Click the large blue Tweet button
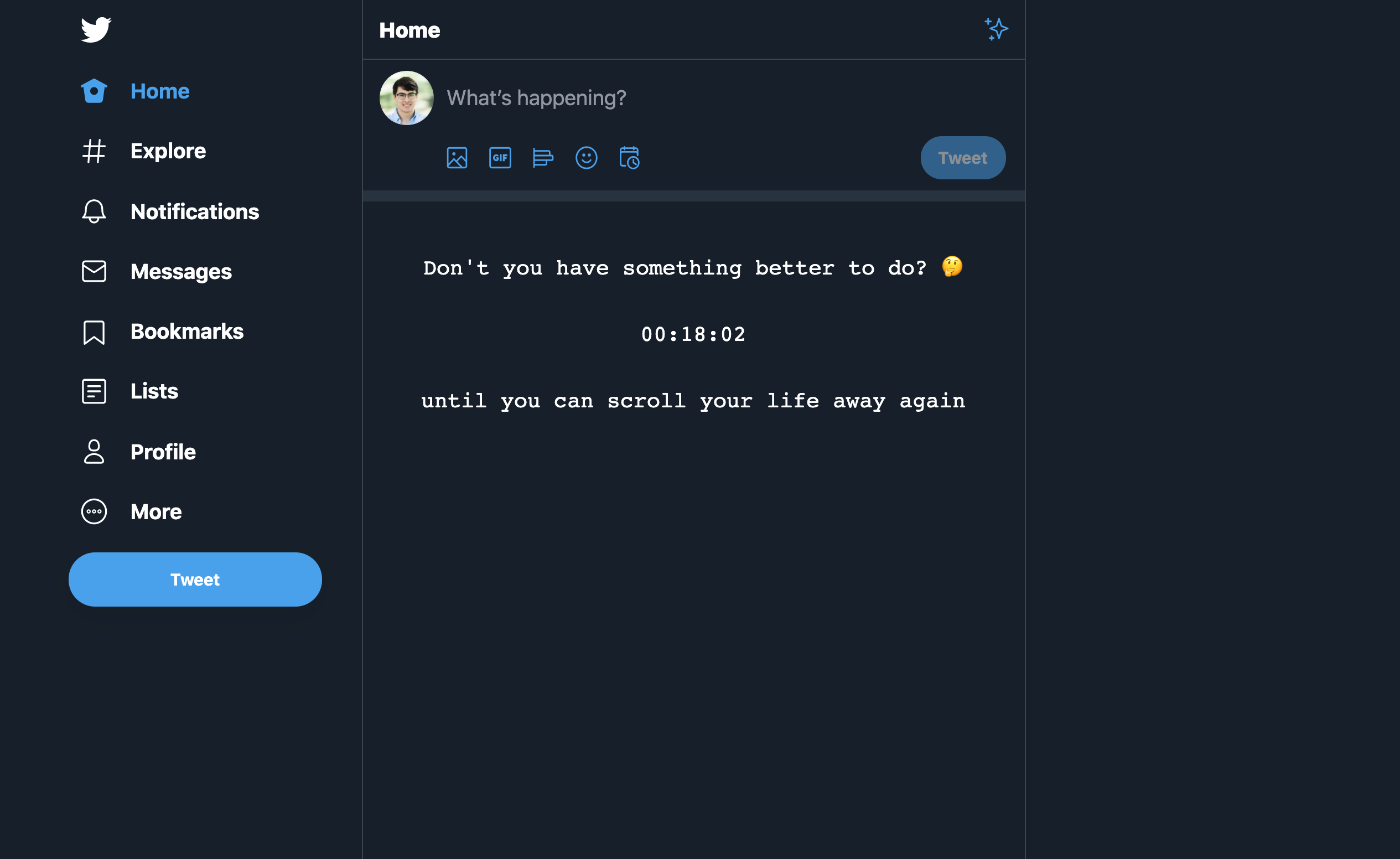 [195, 579]
